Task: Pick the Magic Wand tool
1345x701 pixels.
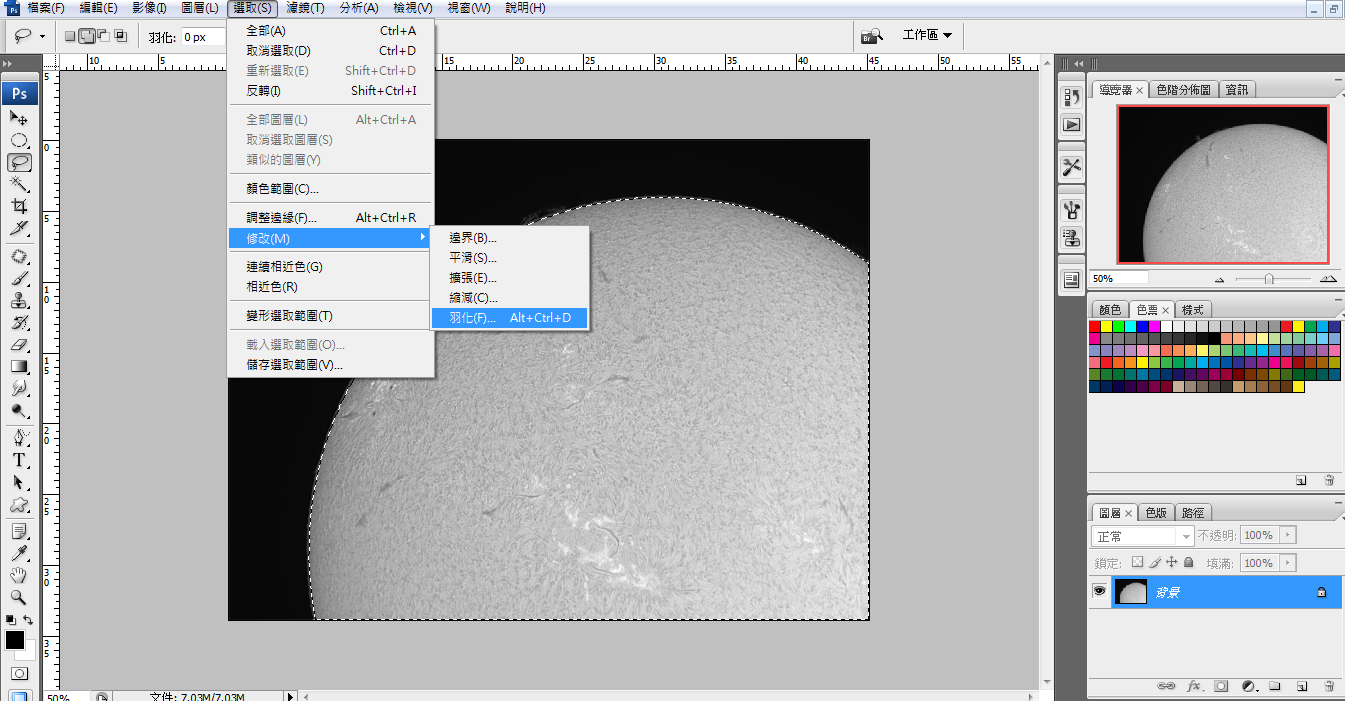Action: pos(19,184)
